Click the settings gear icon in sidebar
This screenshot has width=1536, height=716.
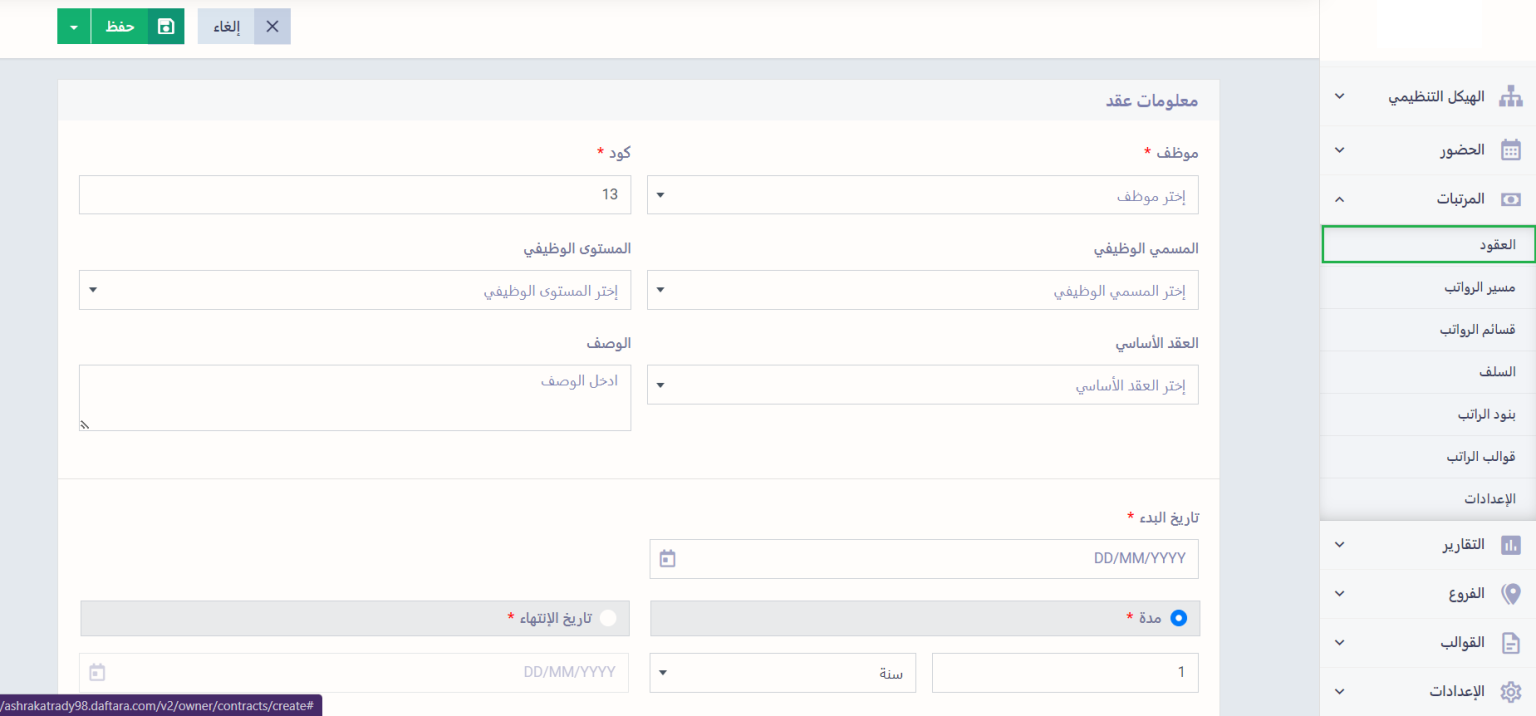1511,692
